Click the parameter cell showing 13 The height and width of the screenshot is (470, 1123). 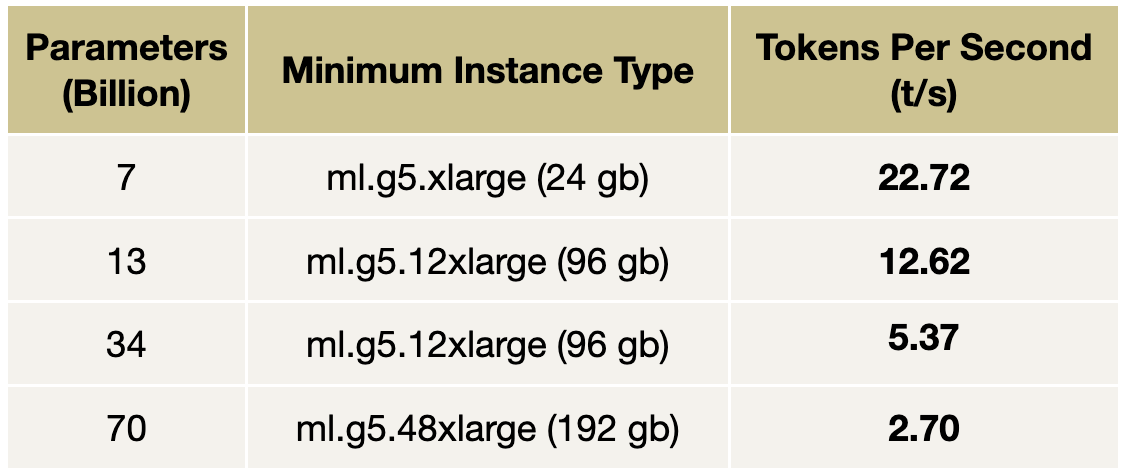tap(126, 262)
